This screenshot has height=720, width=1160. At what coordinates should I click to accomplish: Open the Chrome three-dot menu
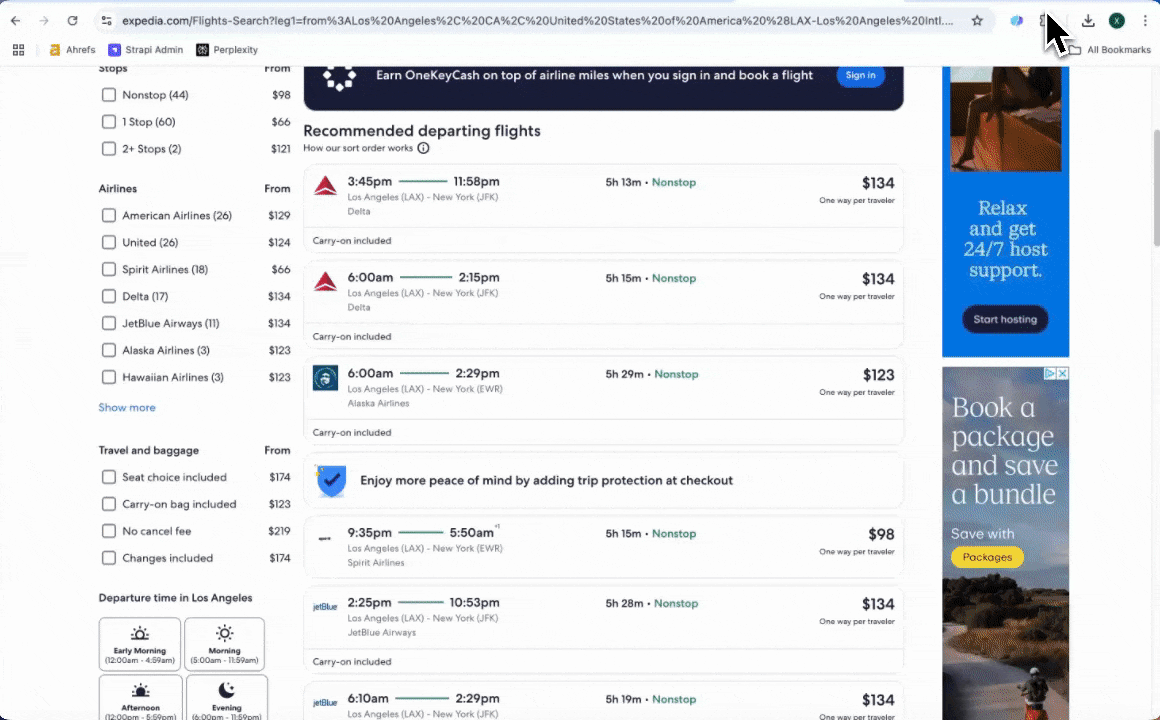pos(1145,20)
